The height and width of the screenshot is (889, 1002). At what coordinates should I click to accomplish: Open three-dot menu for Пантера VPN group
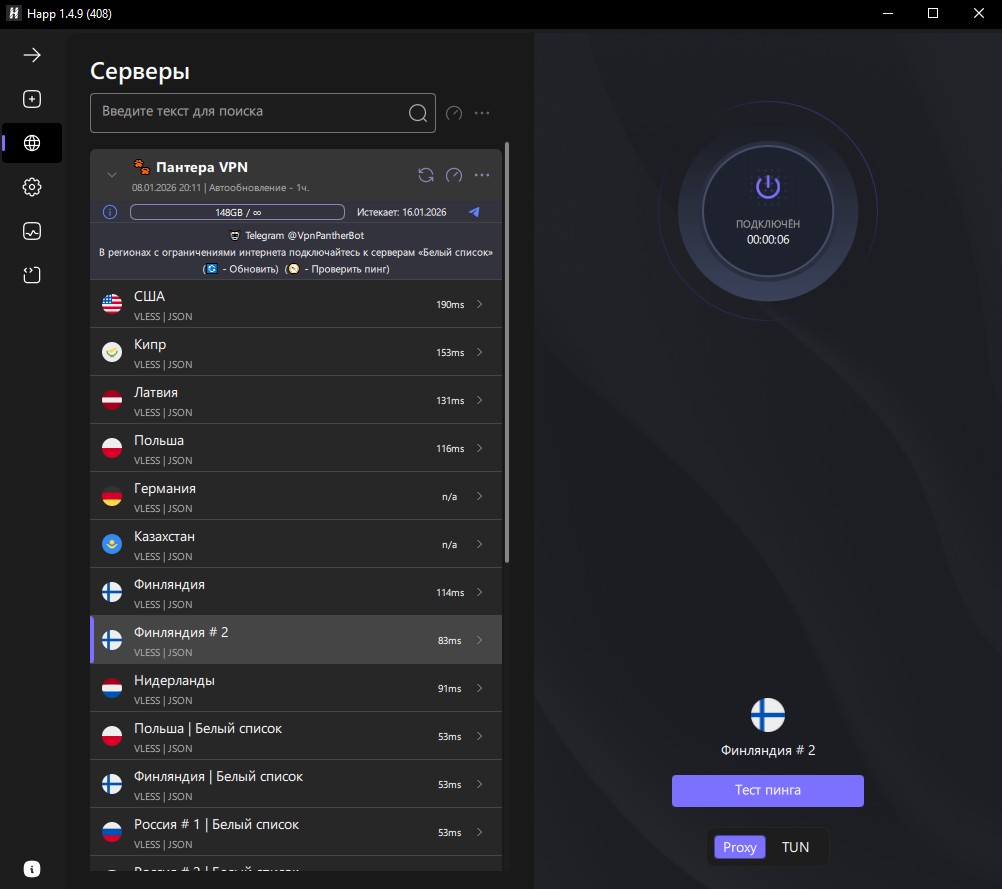[x=482, y=175]
